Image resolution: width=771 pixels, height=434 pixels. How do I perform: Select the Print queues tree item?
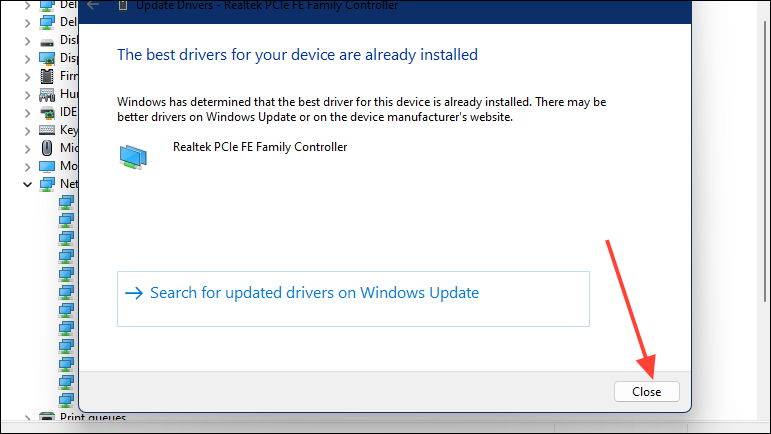[92, 417]
